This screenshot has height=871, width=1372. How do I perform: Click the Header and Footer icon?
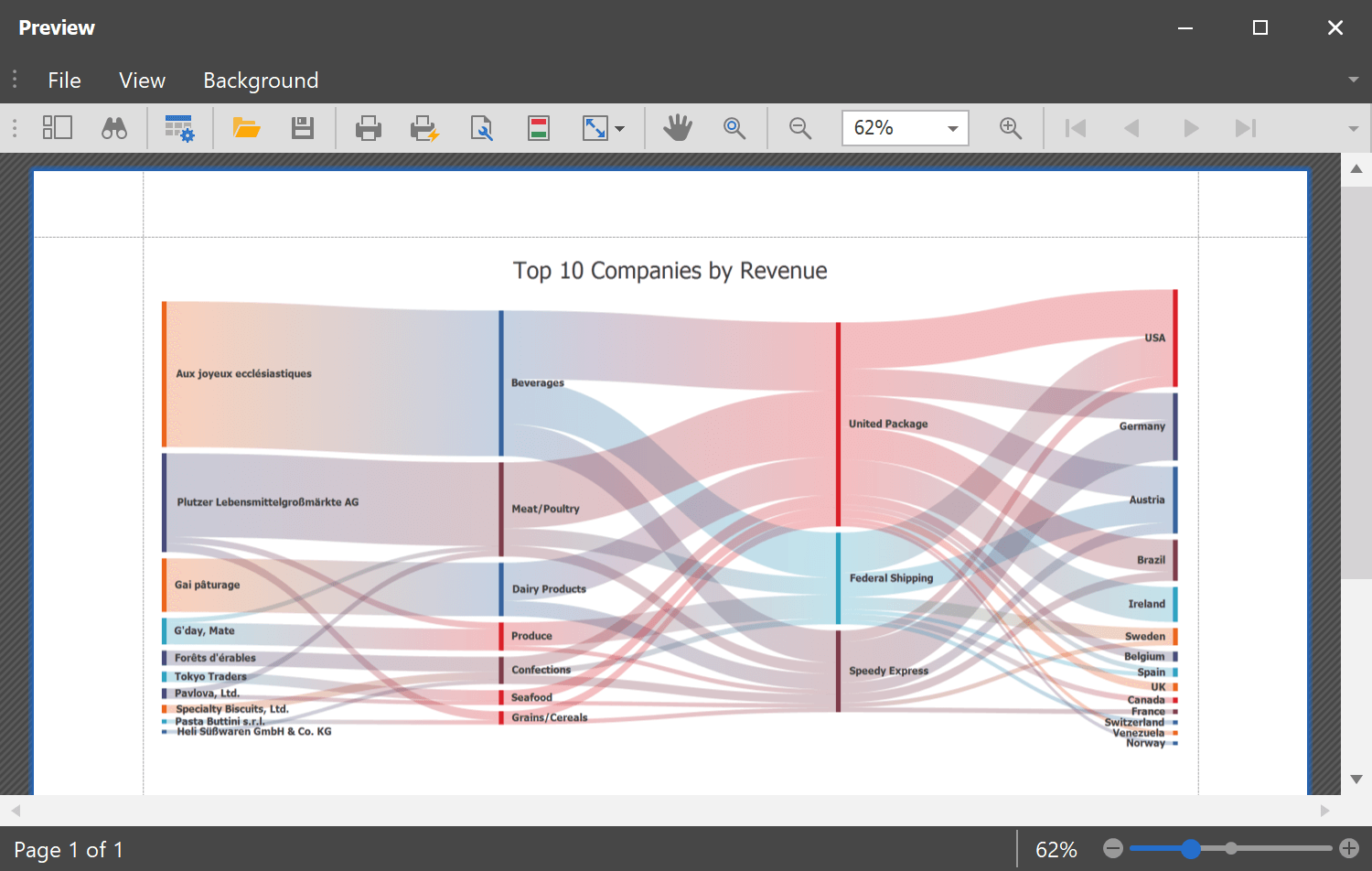(x=539, y=128)
